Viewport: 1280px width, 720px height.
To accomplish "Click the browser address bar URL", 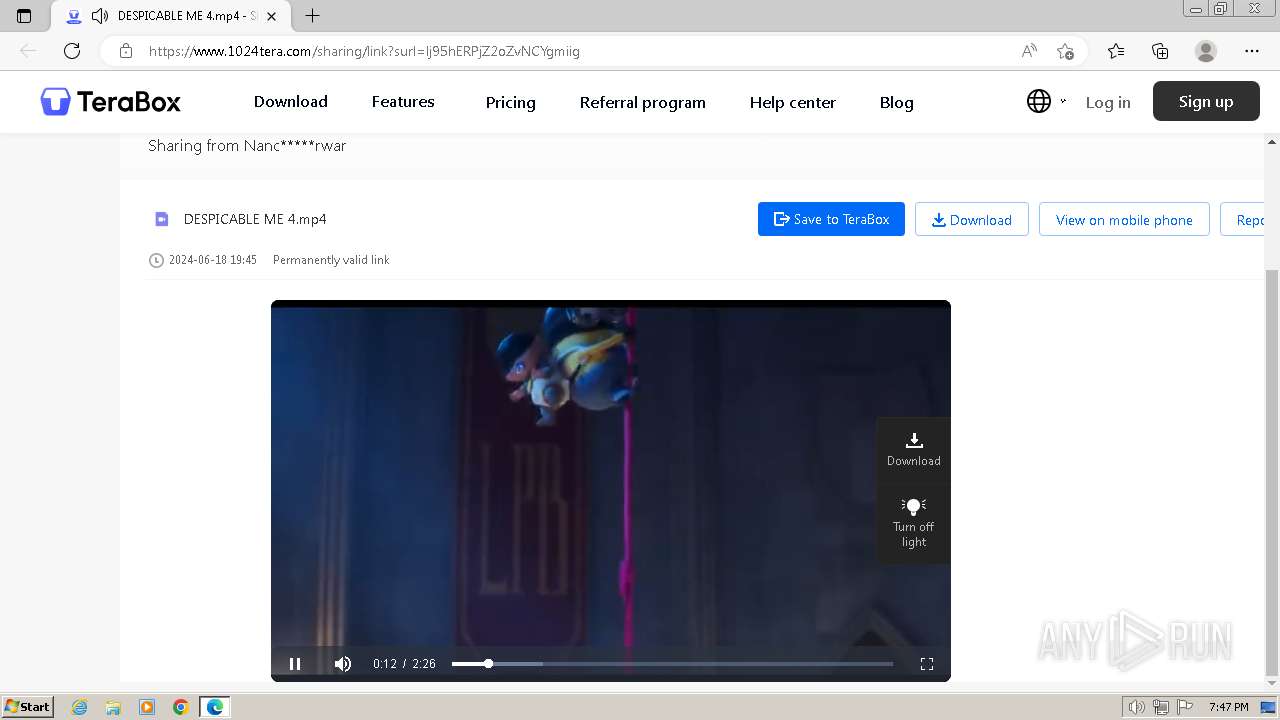I will point(364,51).
